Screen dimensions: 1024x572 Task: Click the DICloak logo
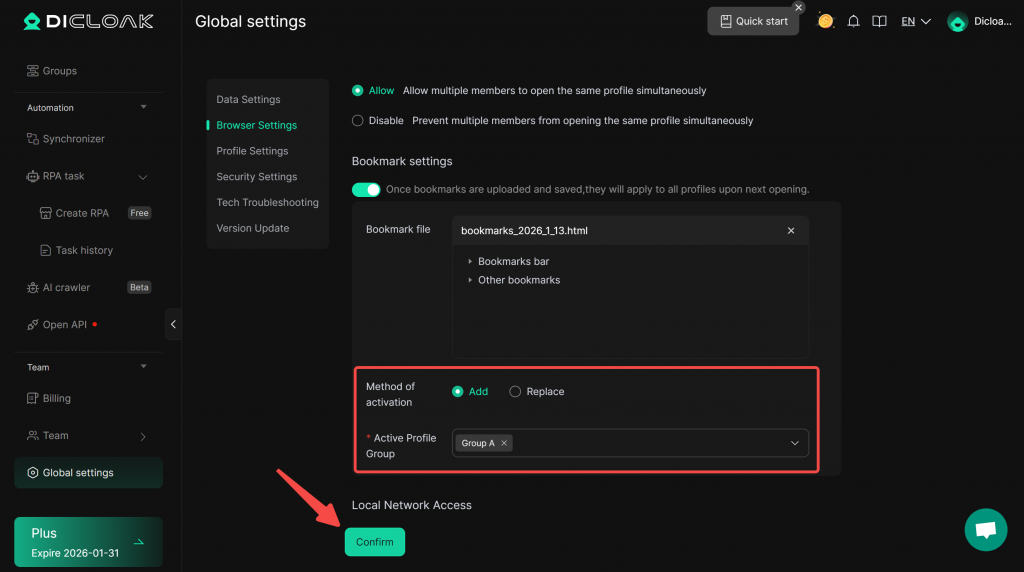point(88,21)
